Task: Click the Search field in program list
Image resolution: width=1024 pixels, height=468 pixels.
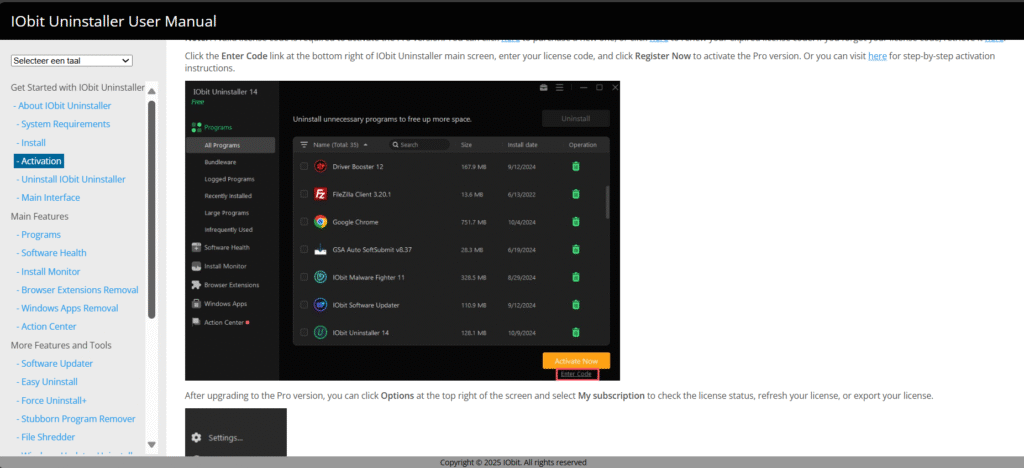Action: tap(419, 144)
